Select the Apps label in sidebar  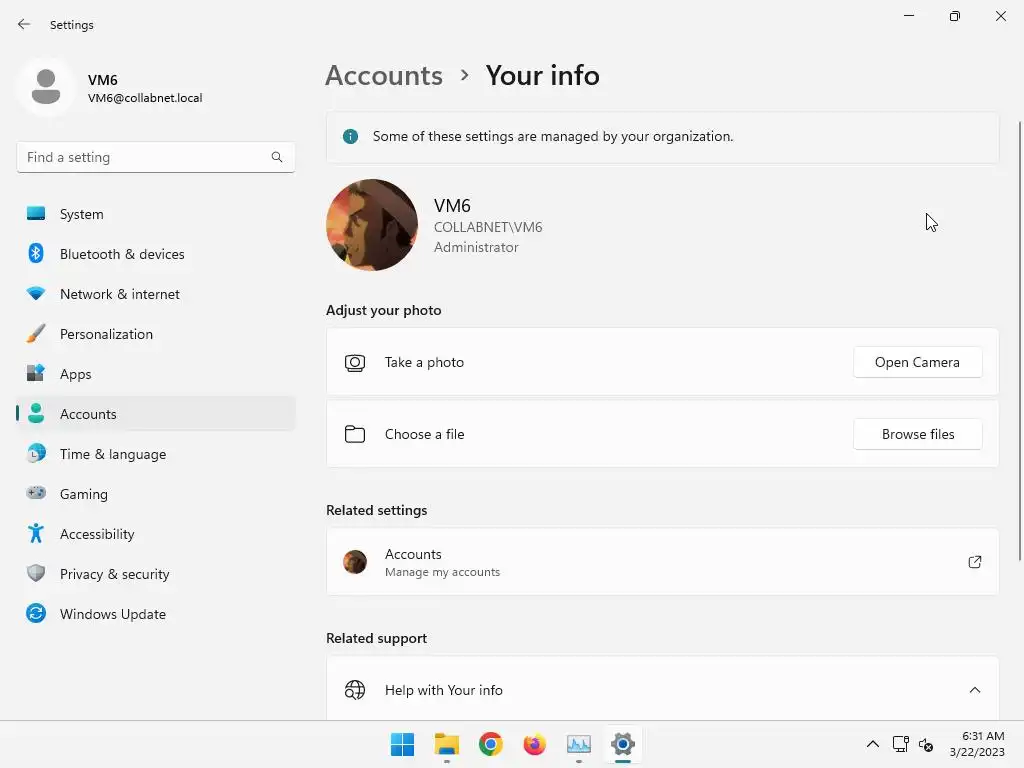(x=76, y=374)
